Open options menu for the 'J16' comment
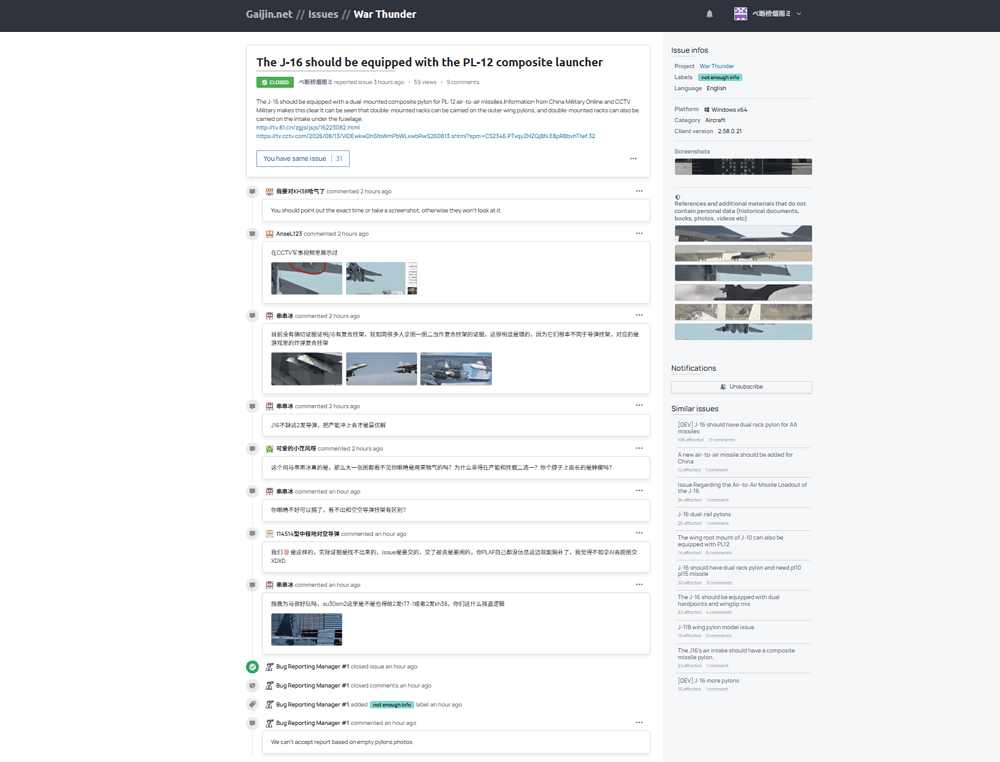 pyautogui.click(x=639, y=406)
